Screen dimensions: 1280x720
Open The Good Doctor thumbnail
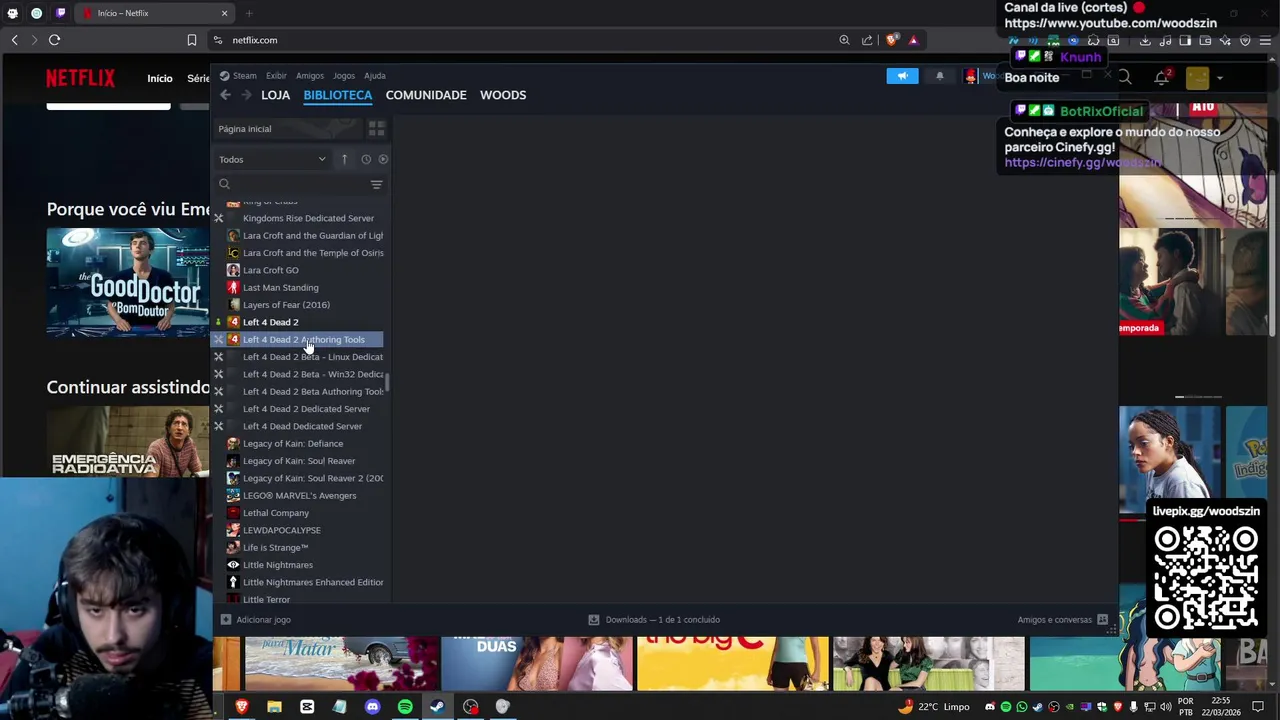pyautogui.click(x=128, y=283)
